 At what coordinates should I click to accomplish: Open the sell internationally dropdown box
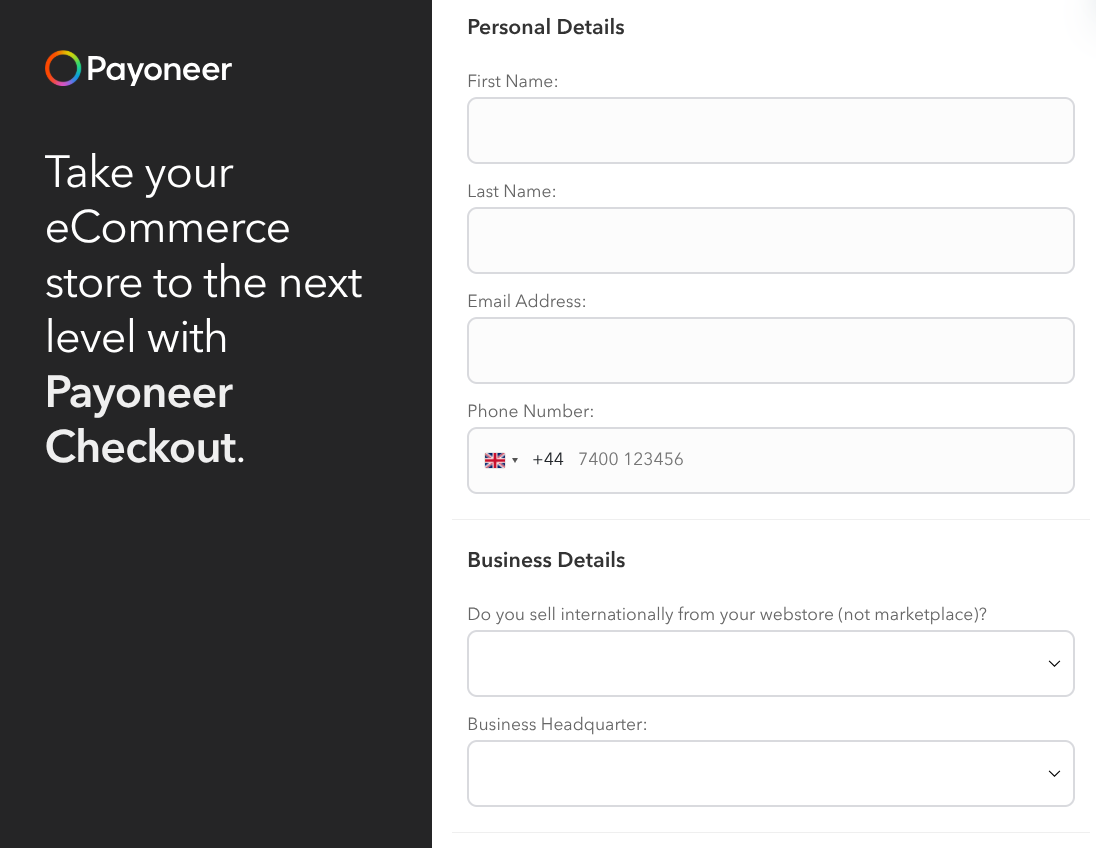pyautogui.click(x=770, y=663)
